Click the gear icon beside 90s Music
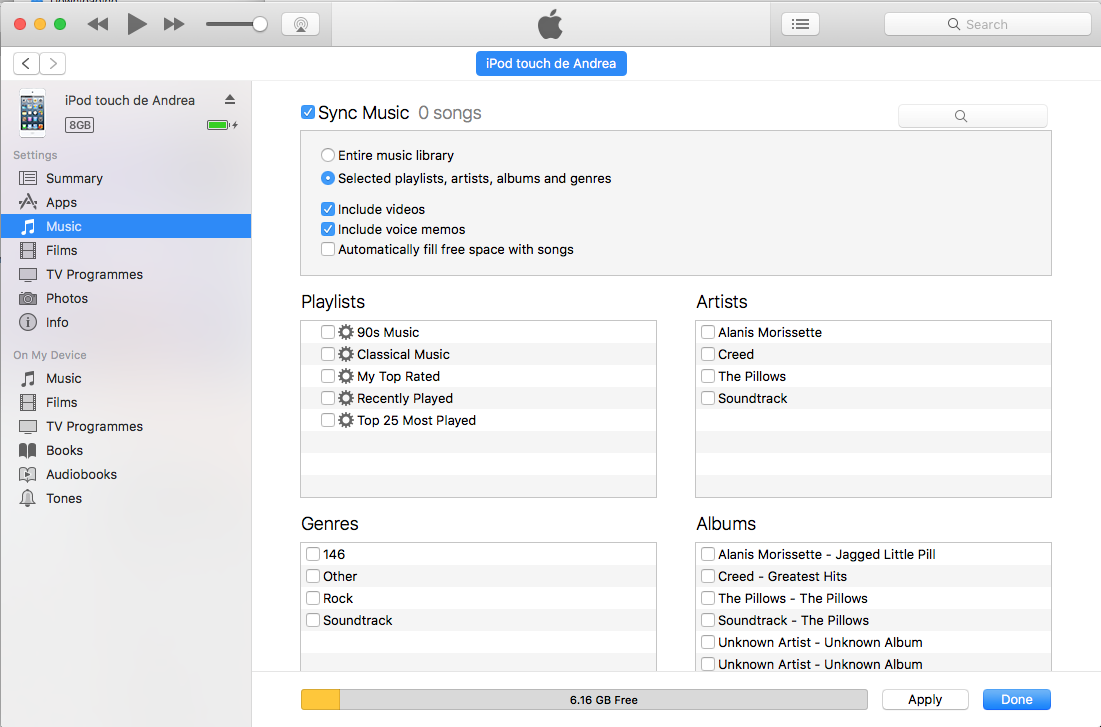The height and width of the screenshot is (727, 1101). [345, 332]
